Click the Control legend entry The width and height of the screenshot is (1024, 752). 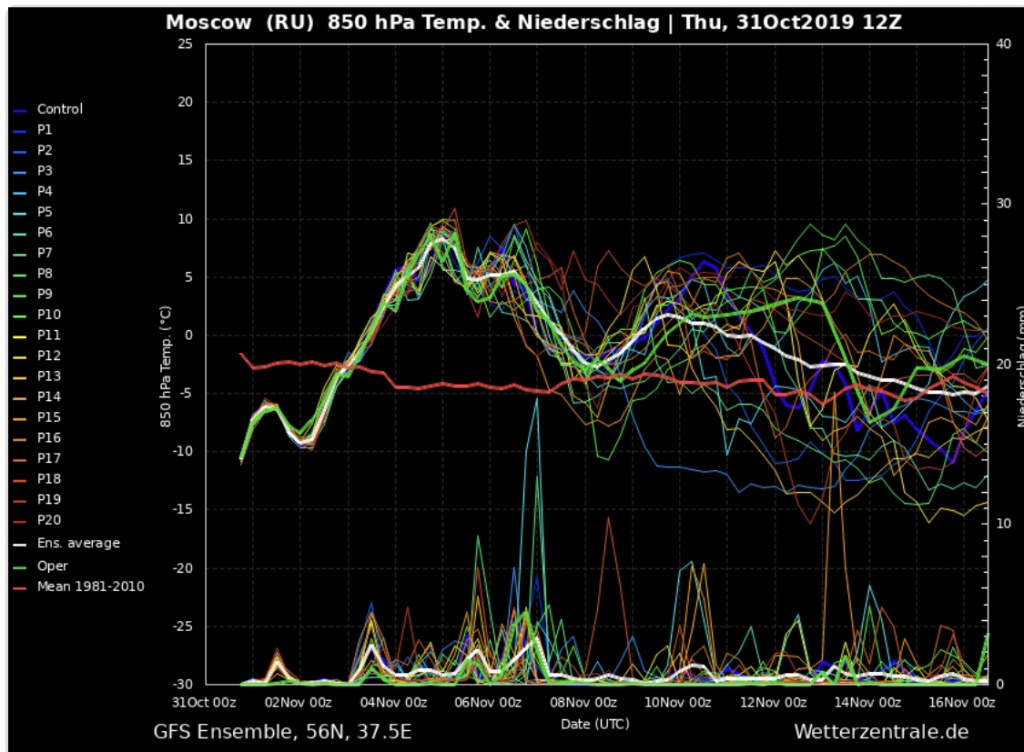click(x=59, y=109)
